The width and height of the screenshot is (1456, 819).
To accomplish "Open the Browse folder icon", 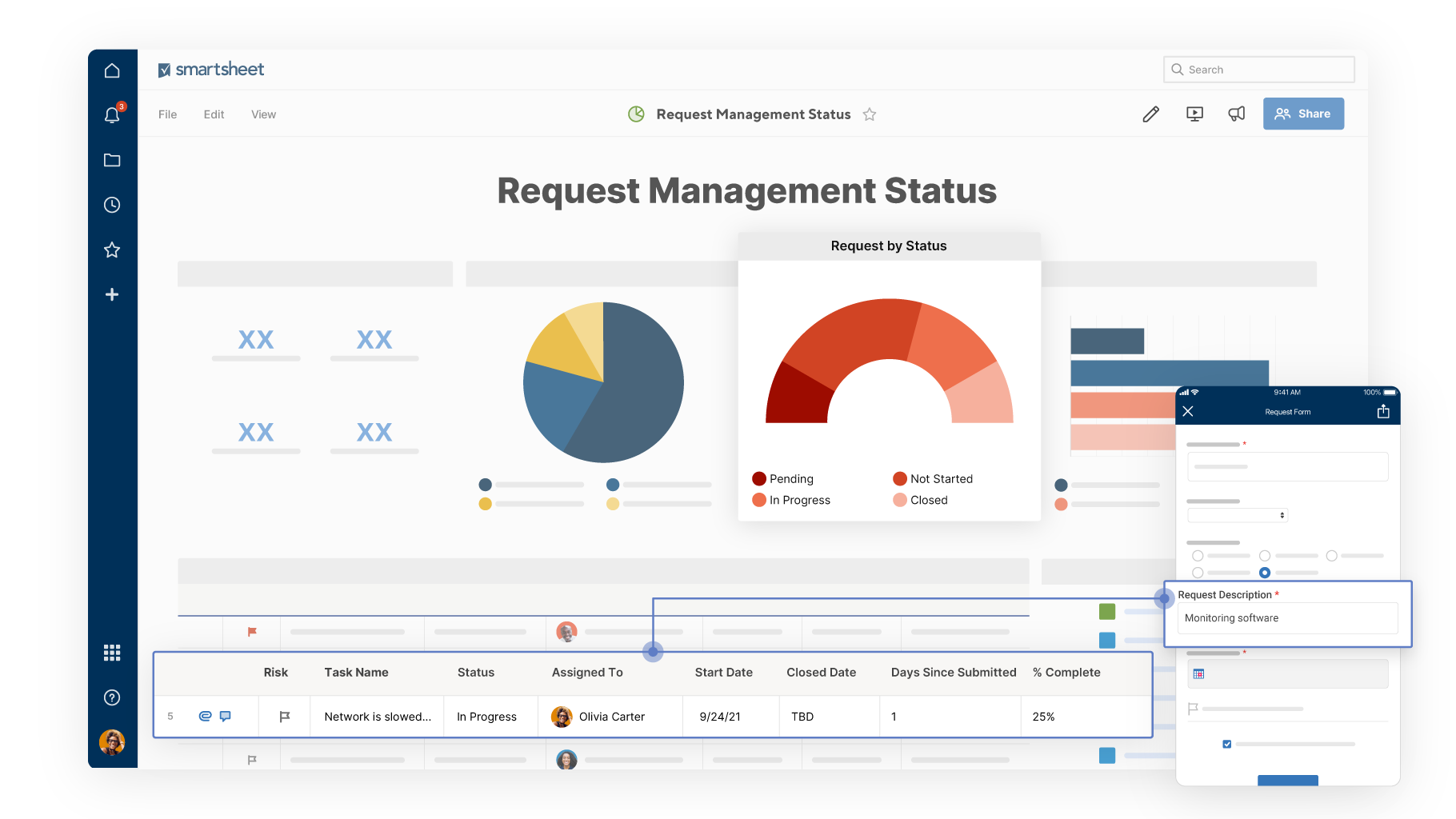I will click(112, 160).
